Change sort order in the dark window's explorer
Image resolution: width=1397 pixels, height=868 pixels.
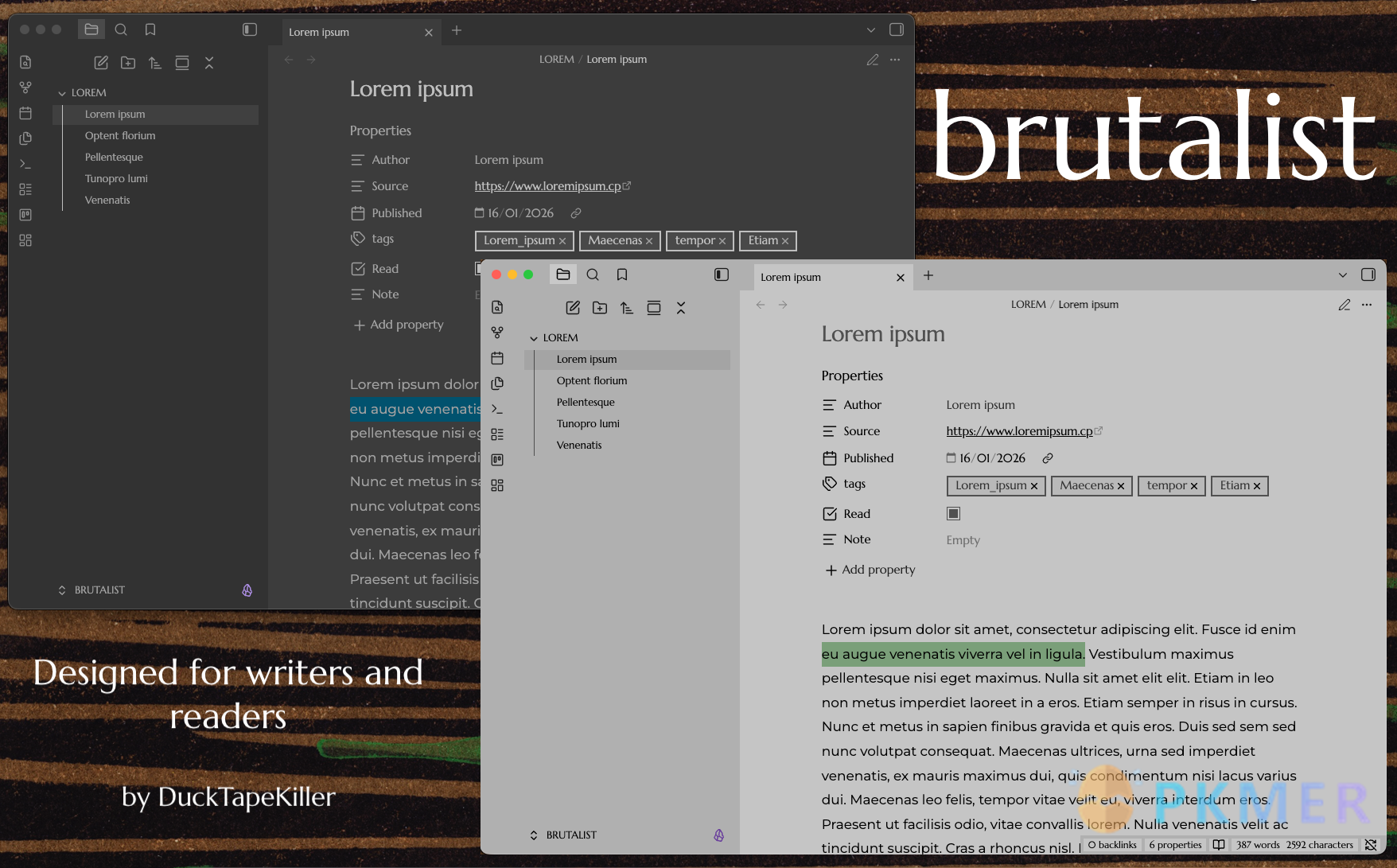click(155, 63)
